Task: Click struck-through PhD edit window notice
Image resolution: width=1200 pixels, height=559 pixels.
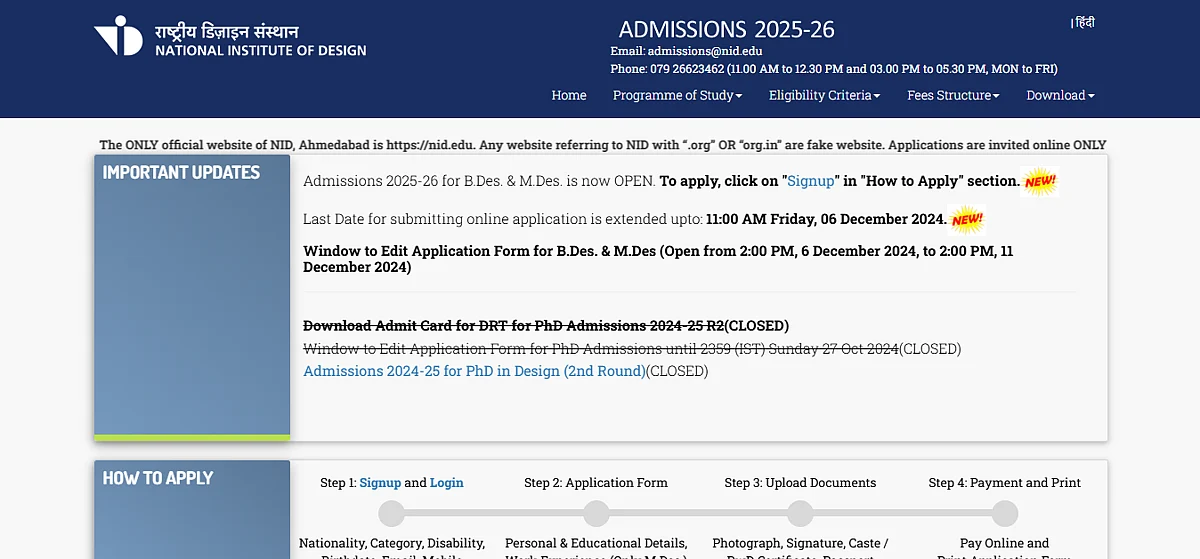Action: pos(601,349)
